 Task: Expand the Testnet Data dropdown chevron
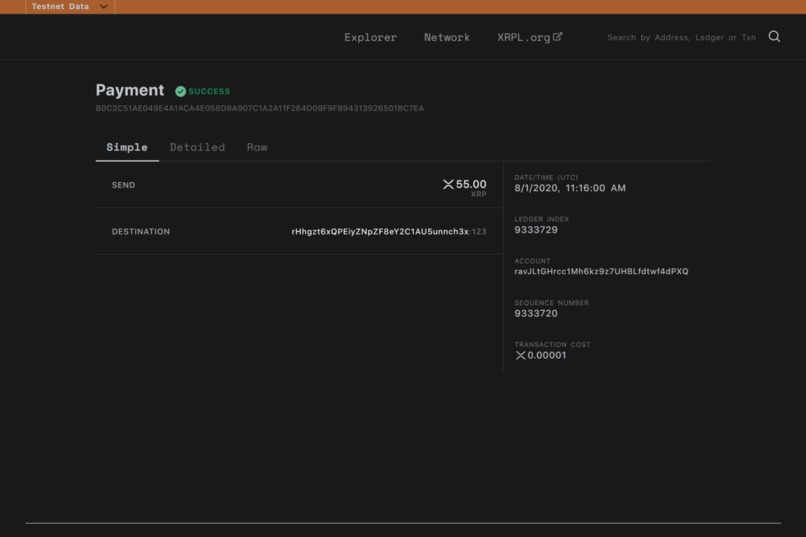click(x=104, y=7)
